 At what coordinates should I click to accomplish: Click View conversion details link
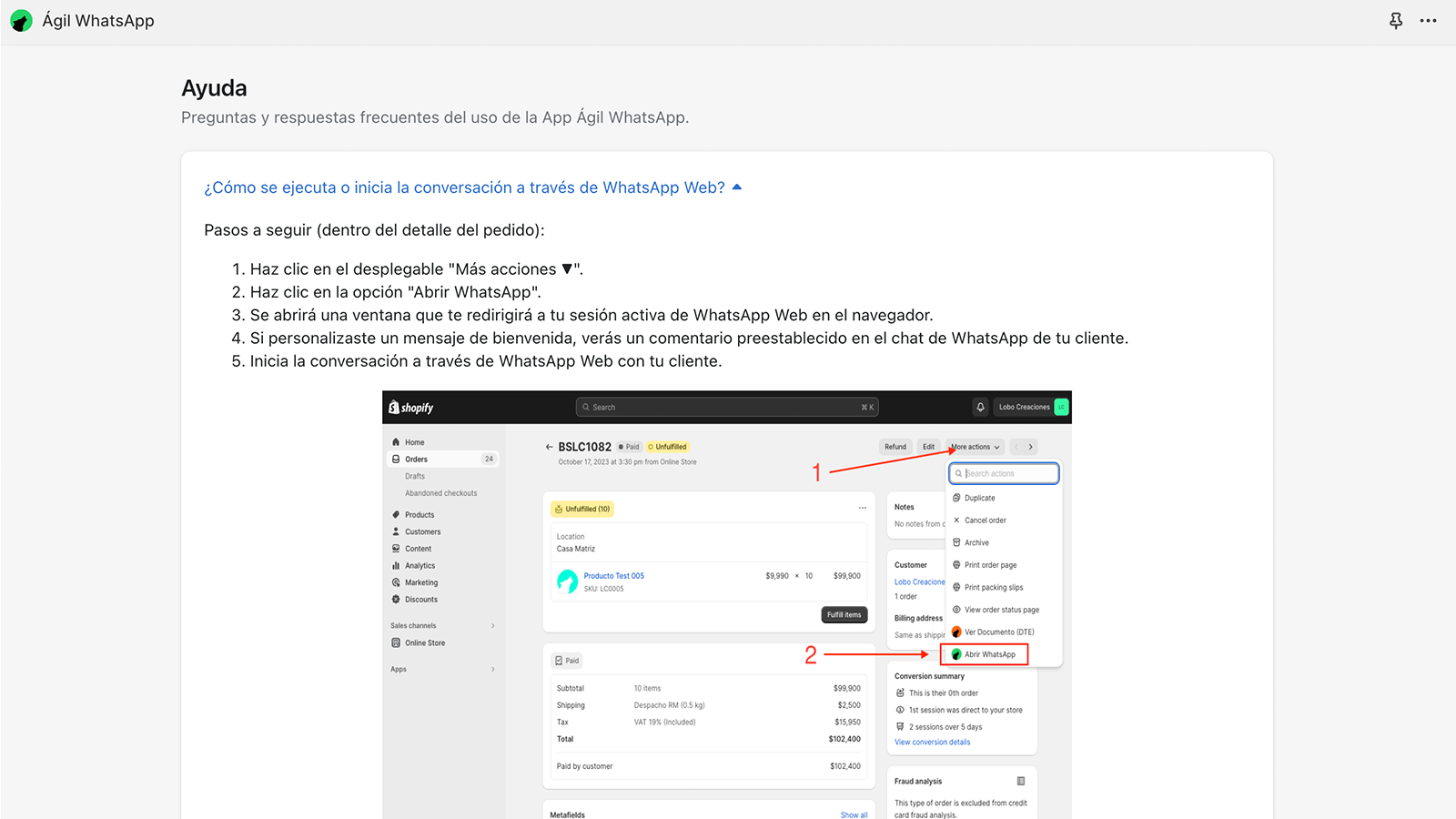tap(932, 742)
